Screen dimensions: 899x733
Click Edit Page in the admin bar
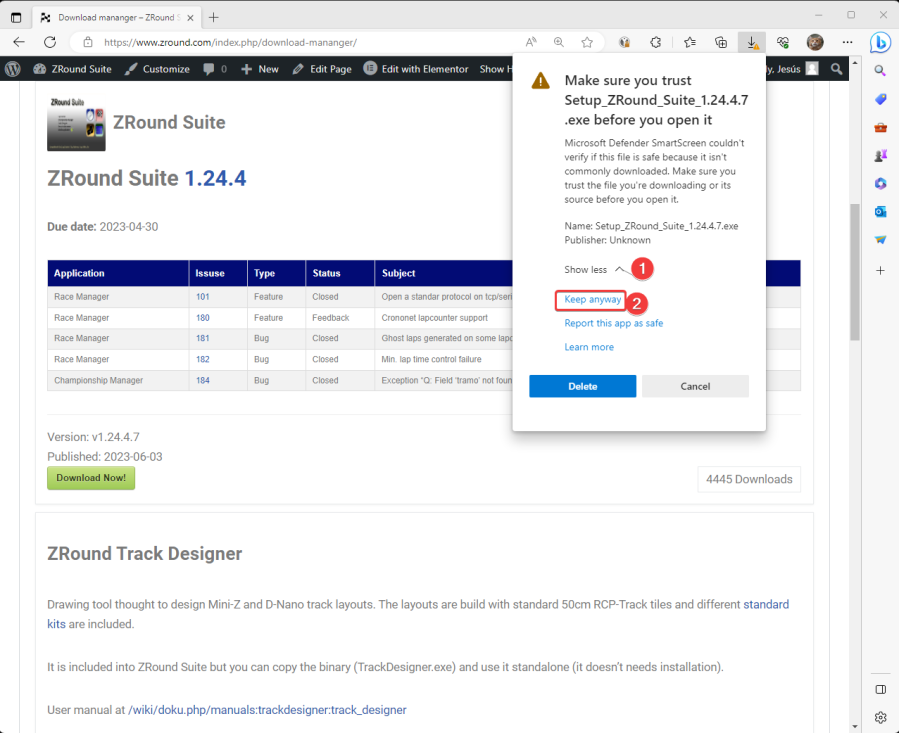click(x=322, y=69)
